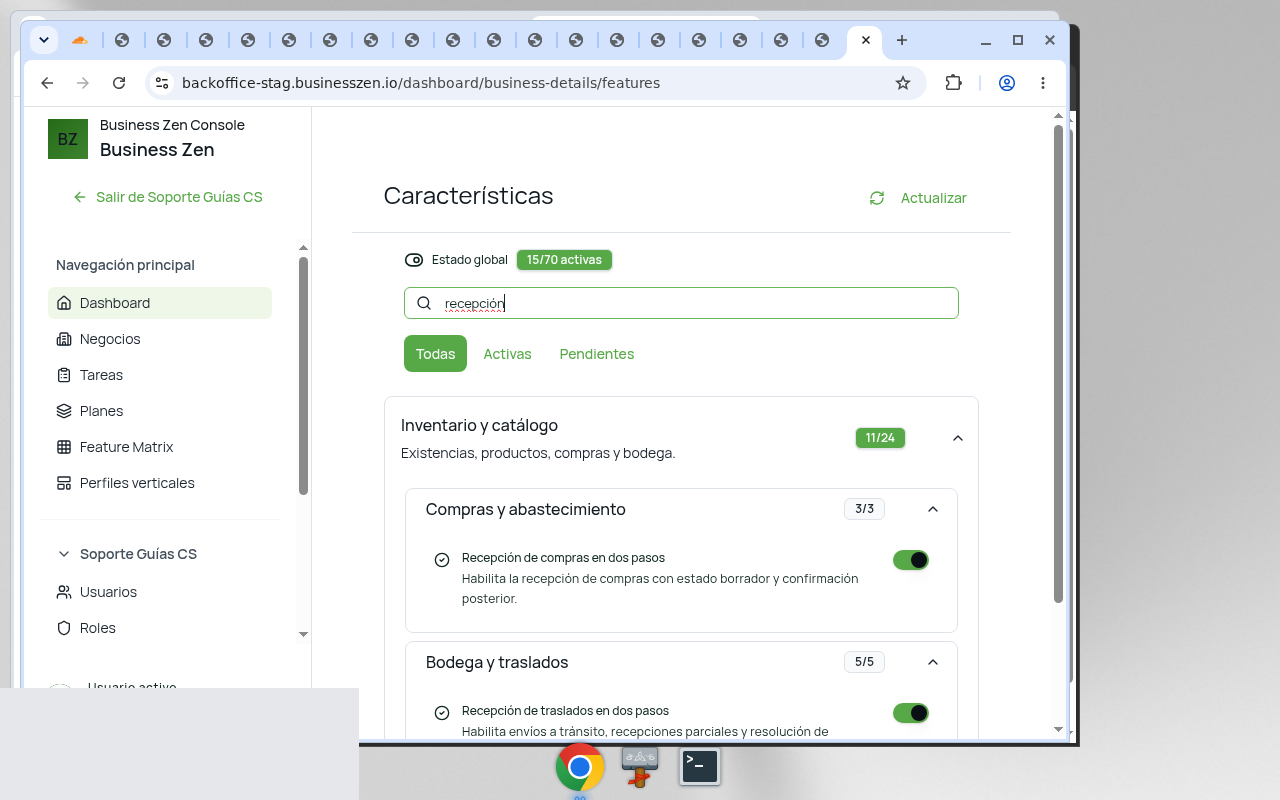This screenshot has height=800, width=1280.
Task: Select the Todas filter tab
Action: tap(435, 354)
